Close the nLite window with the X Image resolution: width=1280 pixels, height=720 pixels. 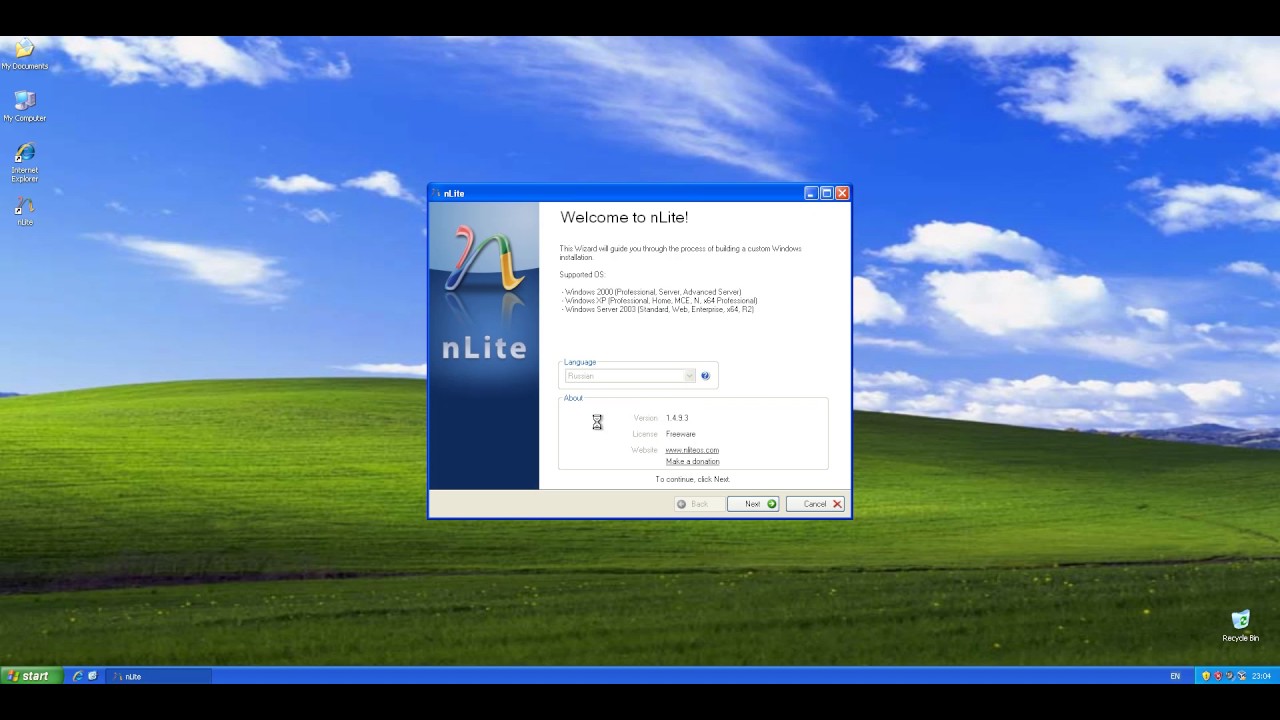click(842, 193)
